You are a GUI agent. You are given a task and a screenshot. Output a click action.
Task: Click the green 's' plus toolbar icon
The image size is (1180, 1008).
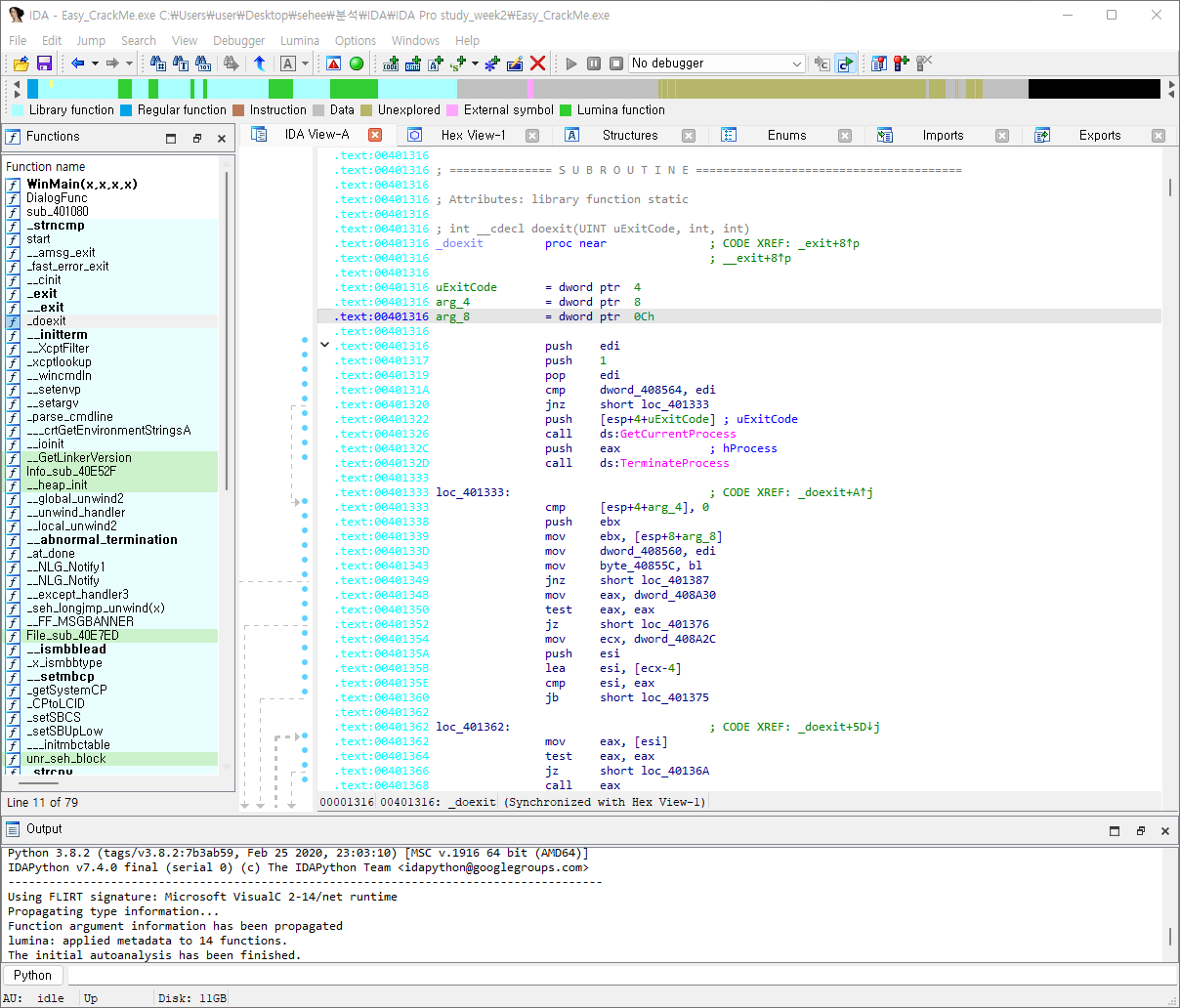(458, 63)
